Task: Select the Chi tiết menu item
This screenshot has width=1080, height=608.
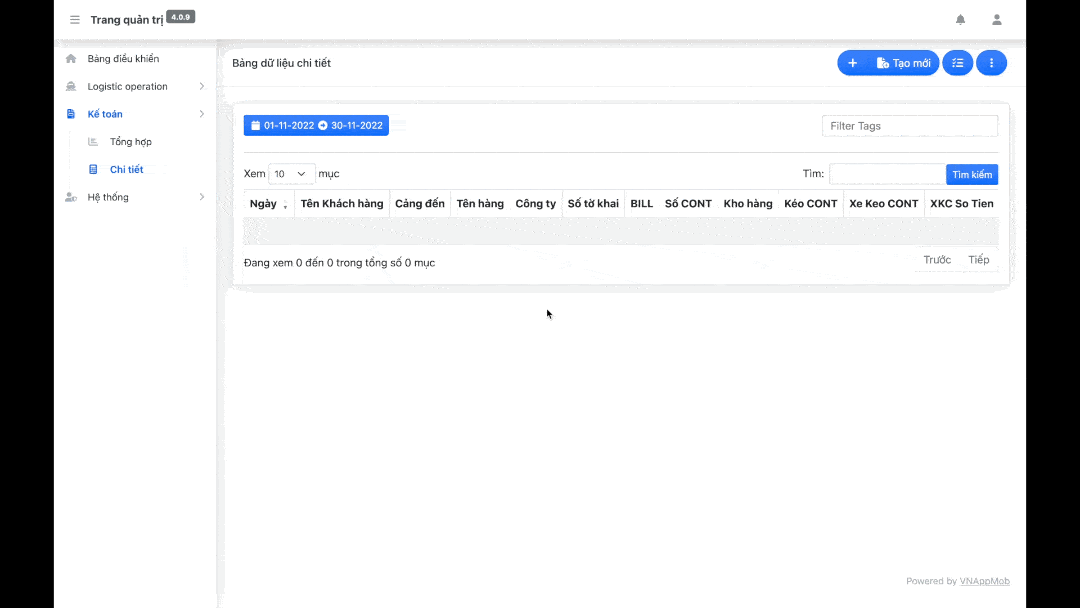Action: (x=126, y=170)
